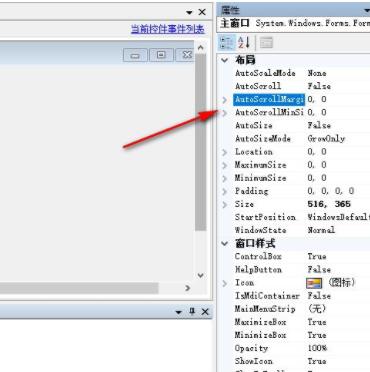370x372 pixels.
Task: Select the ShowIcon property
Action: [253, 361]
